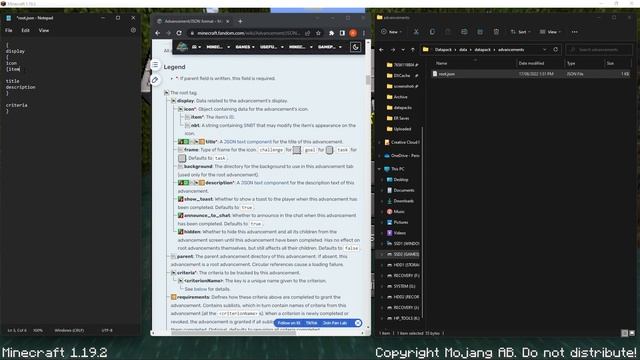Screen dimensions: 640x360
Task: Toggle the wiki dark mode moon button
Action: coord(356,47)
